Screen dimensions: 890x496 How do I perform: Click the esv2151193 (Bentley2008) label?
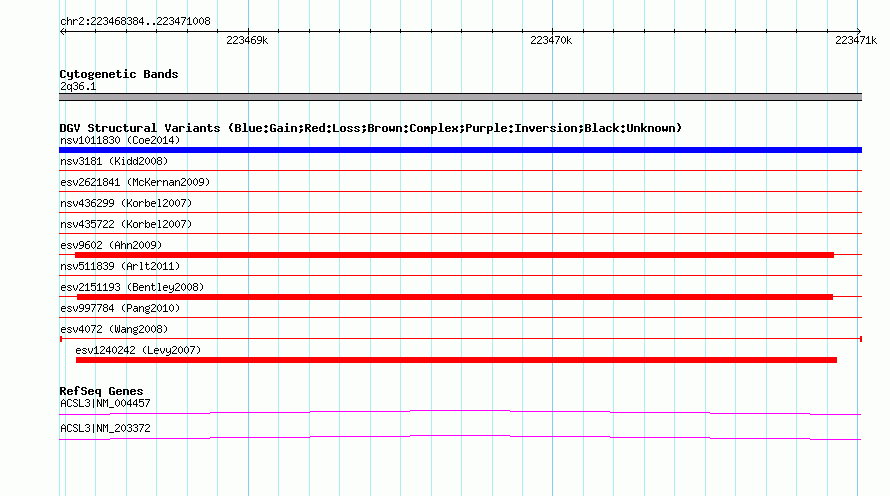132,287
